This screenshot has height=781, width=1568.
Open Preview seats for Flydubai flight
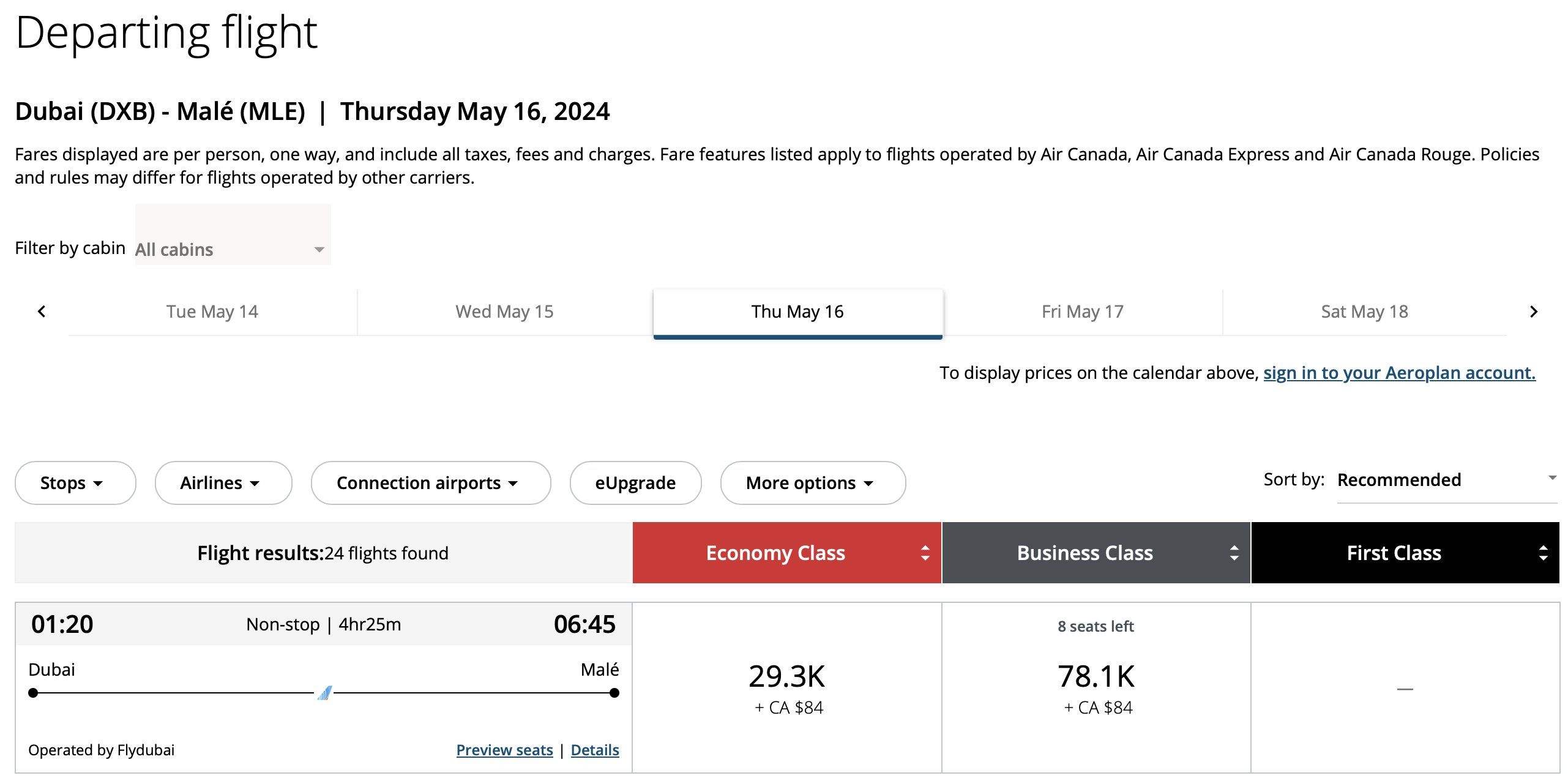(x=504, y=750)
